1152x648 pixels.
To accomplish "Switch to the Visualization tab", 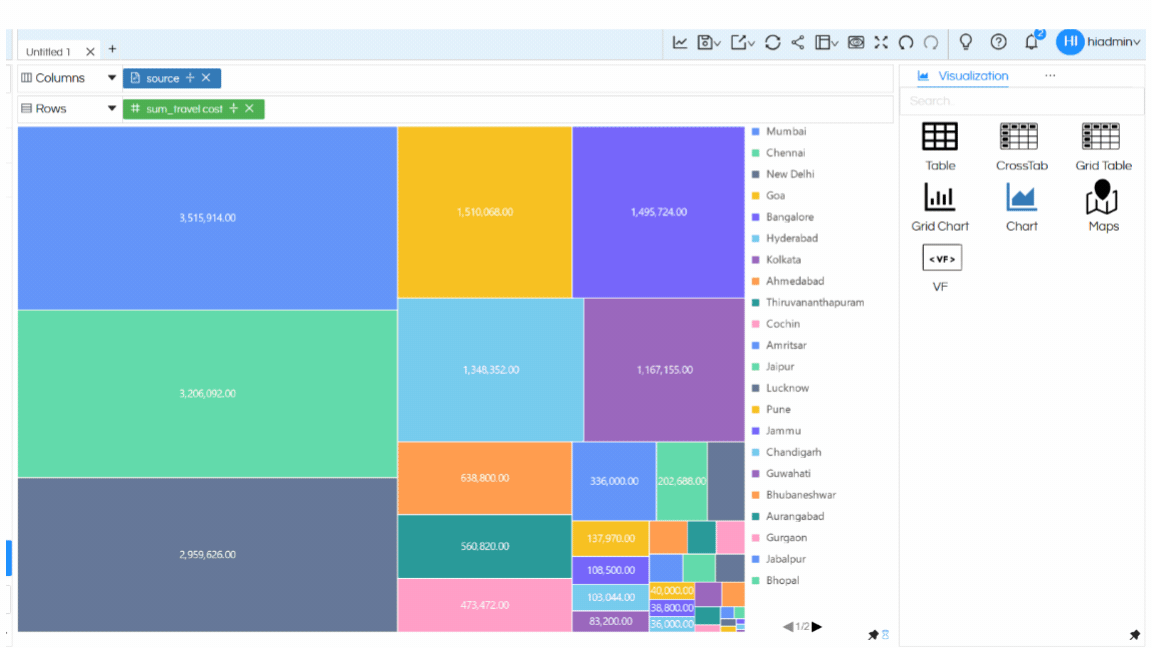I will 963,76.
